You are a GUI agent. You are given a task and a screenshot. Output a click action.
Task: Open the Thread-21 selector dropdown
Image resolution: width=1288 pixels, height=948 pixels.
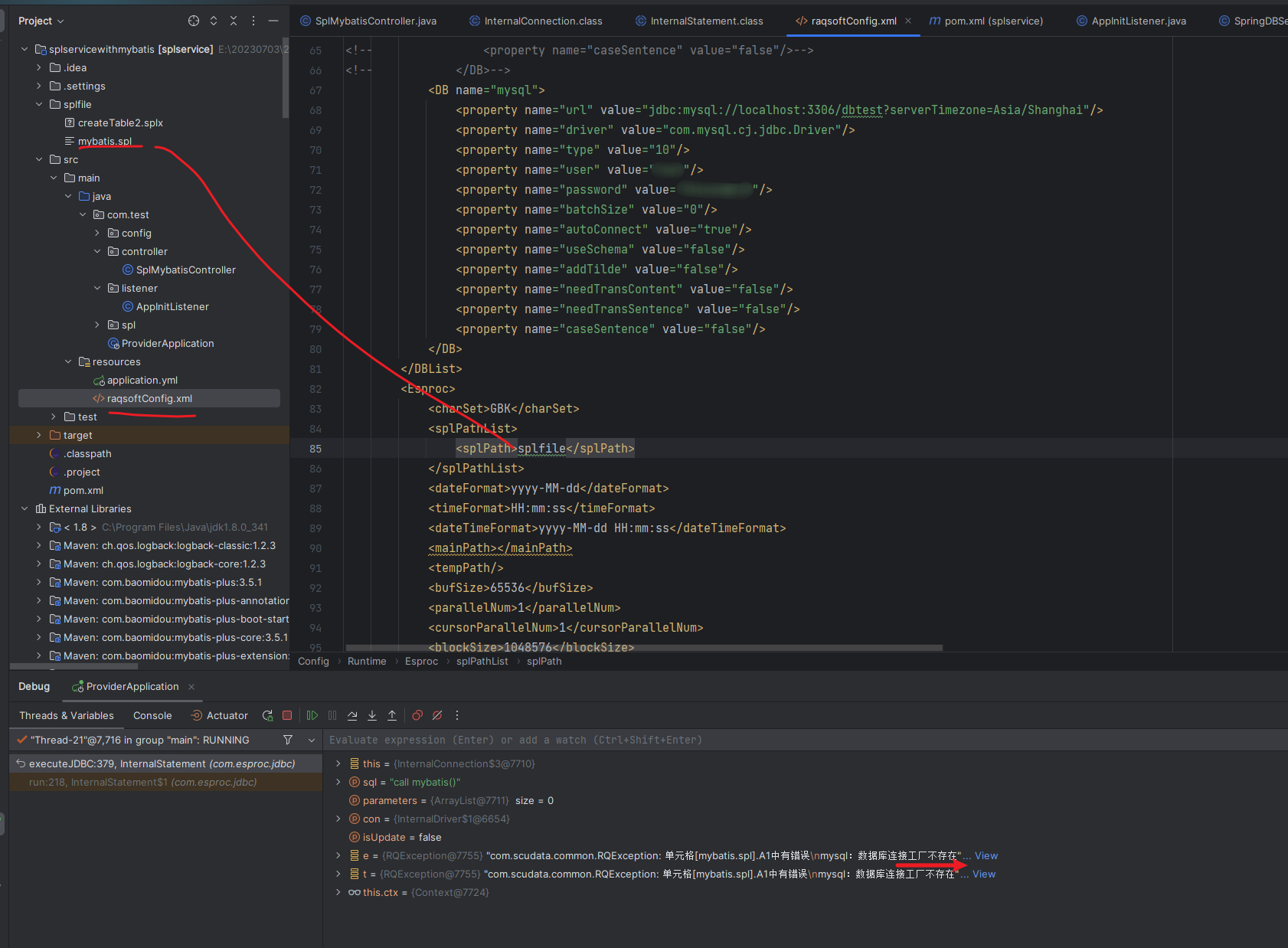312,740
